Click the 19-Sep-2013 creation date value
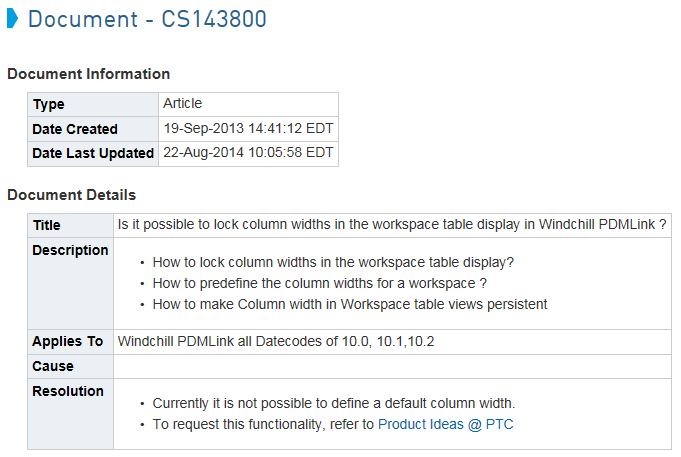Screen dimensions: 681x457 click(x=248, y=129)
